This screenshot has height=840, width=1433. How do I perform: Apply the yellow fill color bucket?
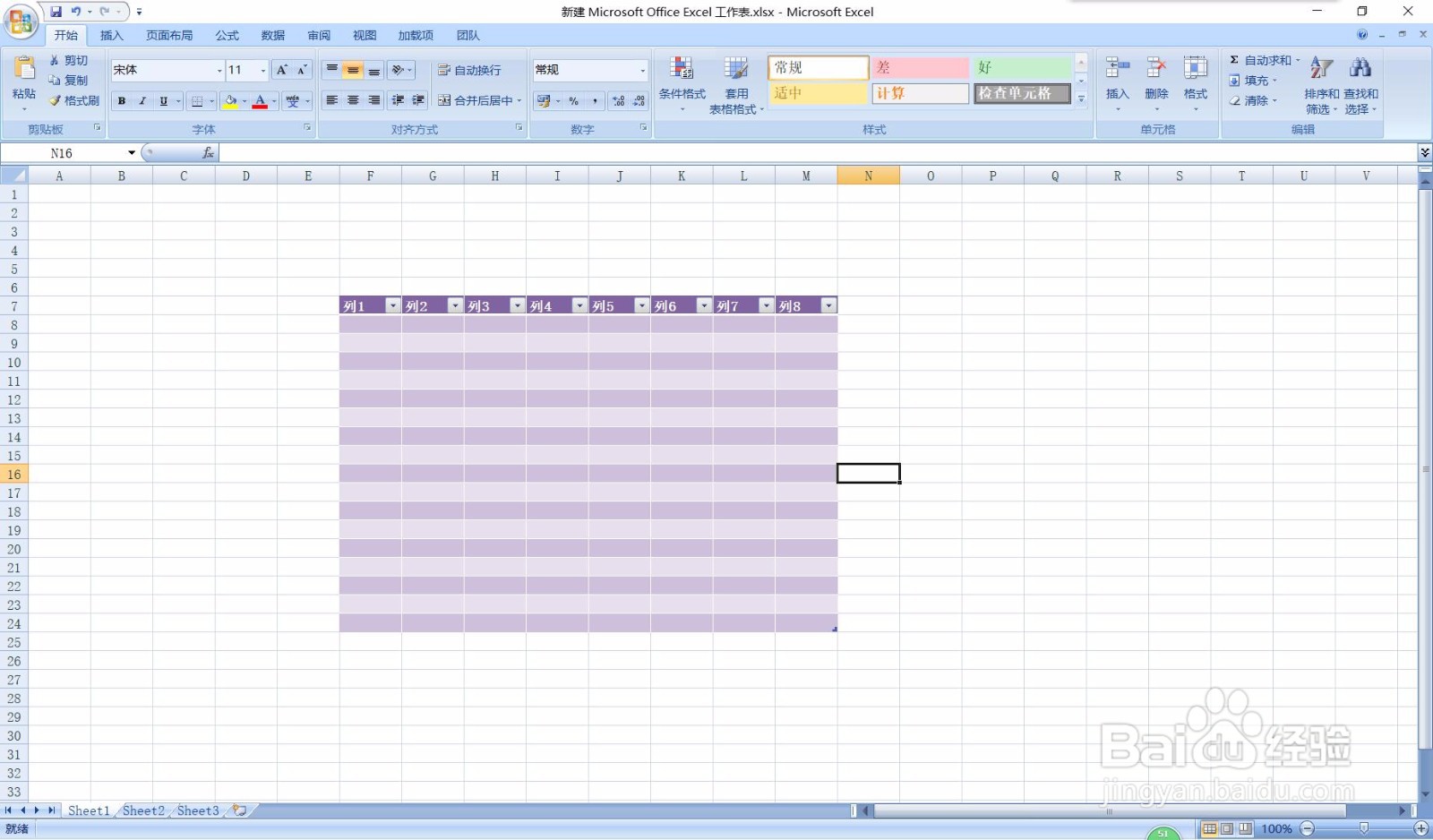(230, 101)
